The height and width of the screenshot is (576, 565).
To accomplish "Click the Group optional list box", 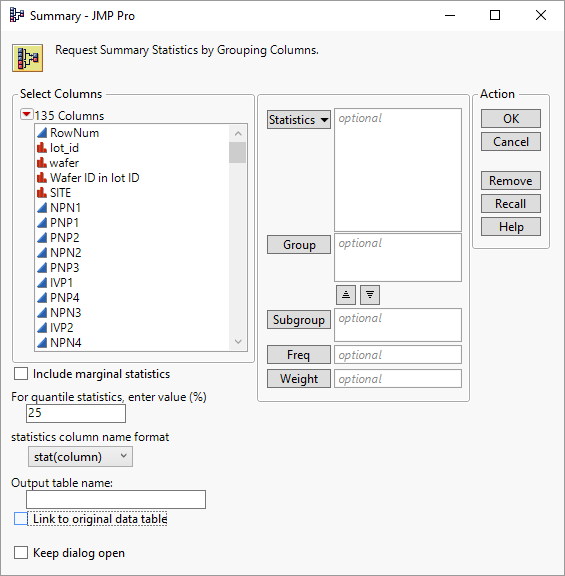I will (398, 258).
